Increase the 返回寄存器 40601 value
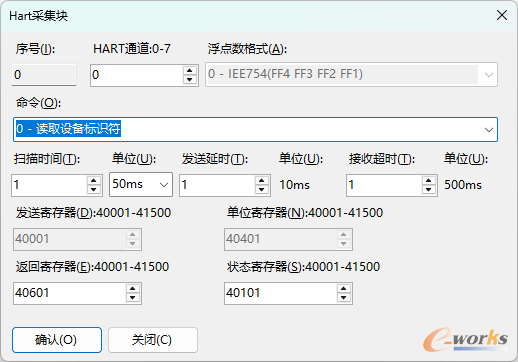518x362 pixels. tap(133, 288)
